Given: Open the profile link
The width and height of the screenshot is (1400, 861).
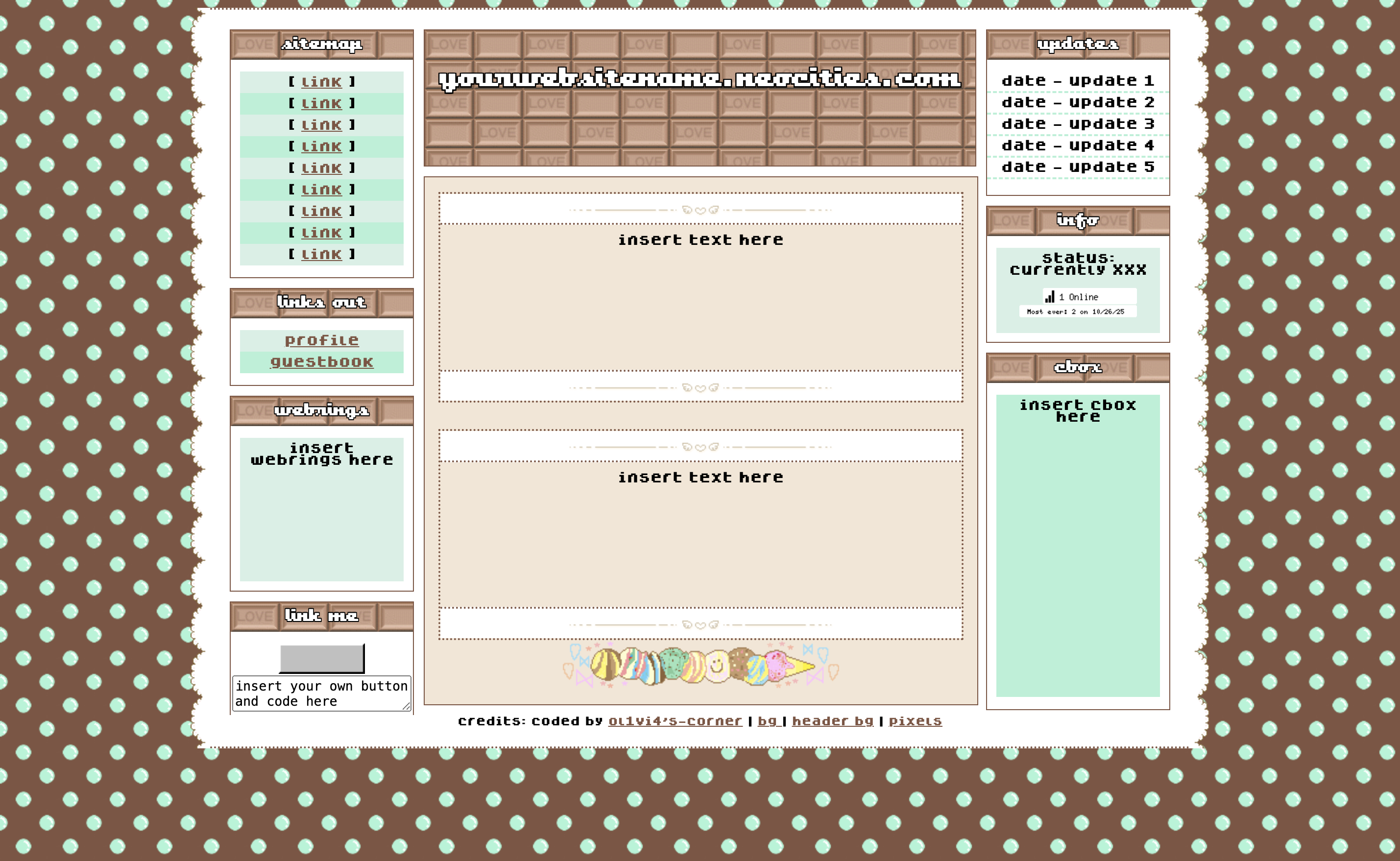Looking at the screenshot, I should (x=321, y=340).
